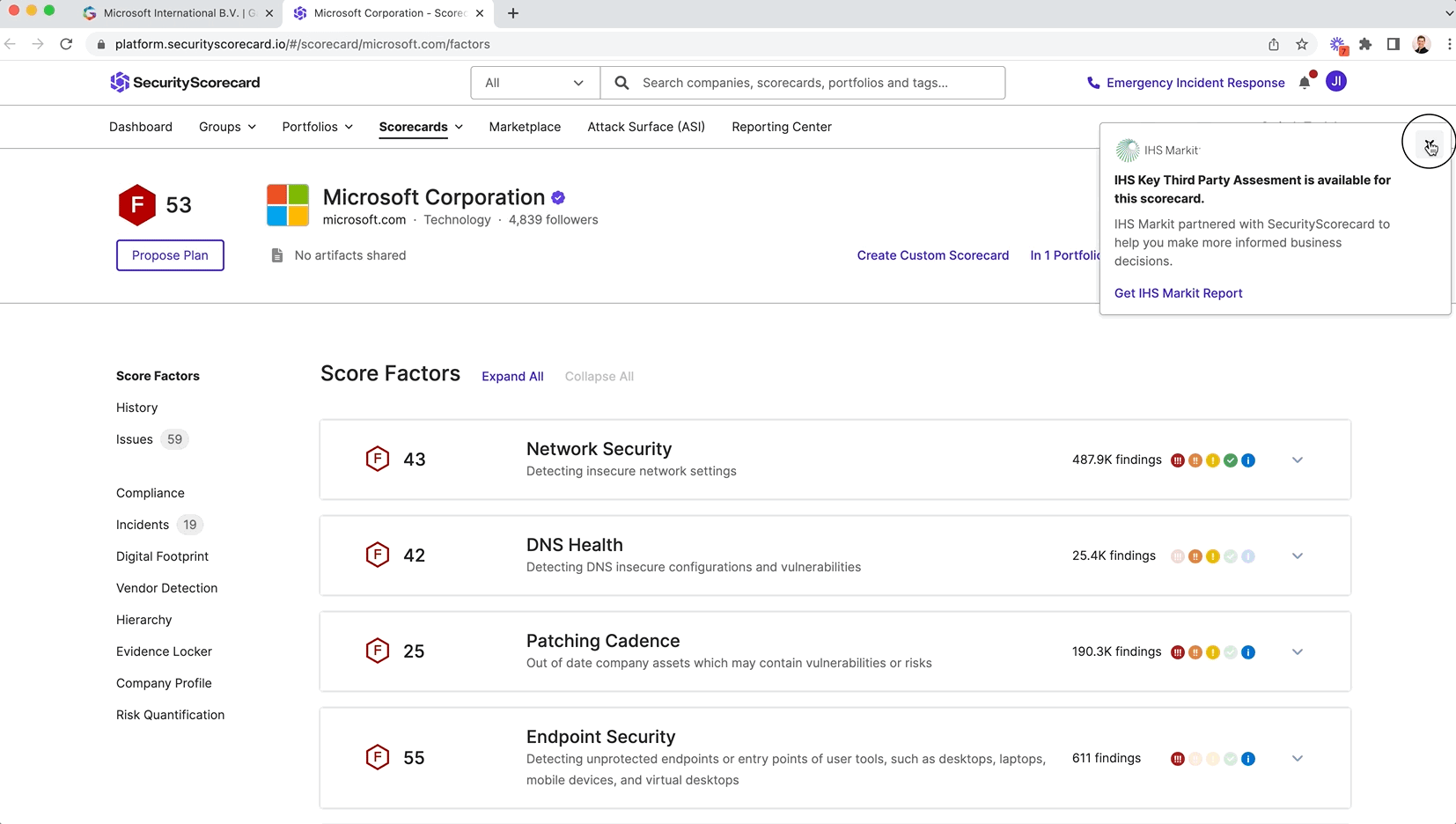
Task: Open History in the sidebar
Action: pyautogui.click(x=137, y=408)
